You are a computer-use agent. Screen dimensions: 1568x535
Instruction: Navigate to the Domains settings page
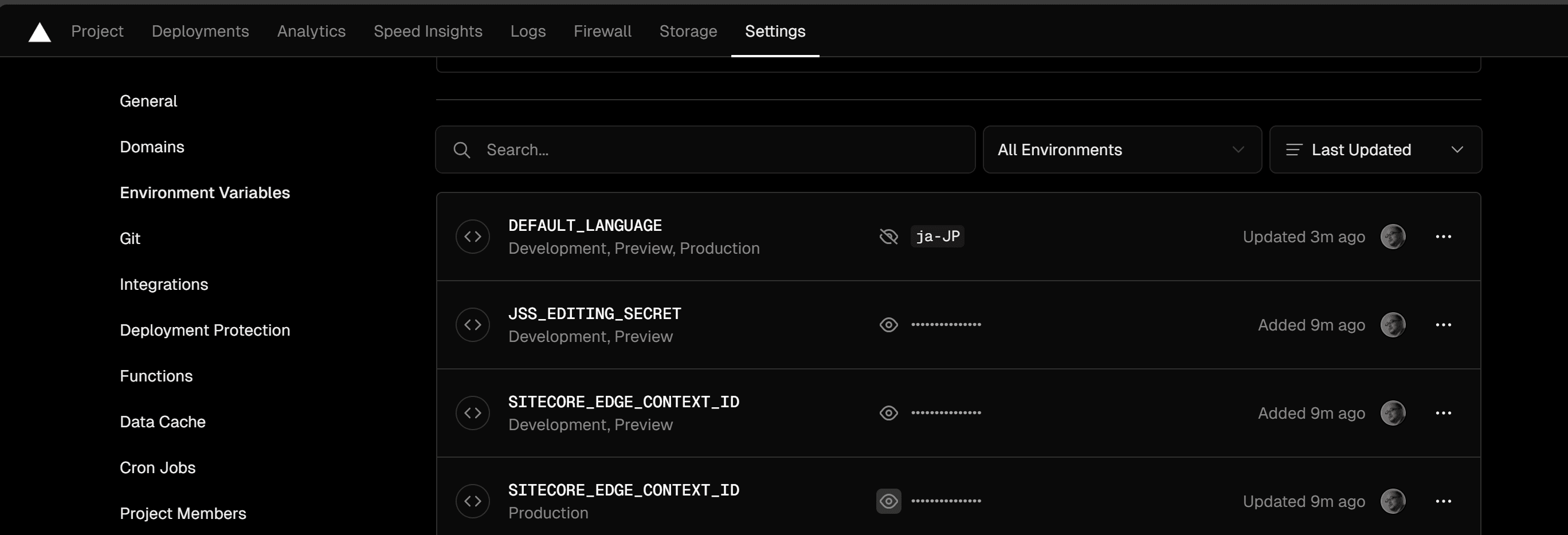(x=151, y=147)
